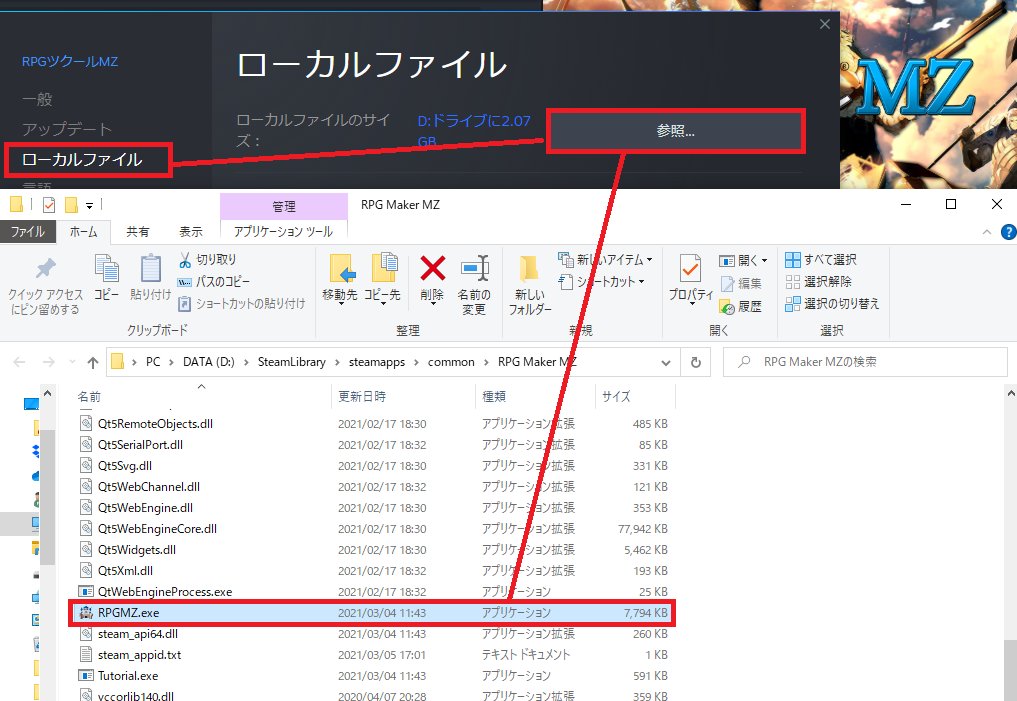Click the file list scroll up arrow
Viewport: 1017px width, 701px height.
pyautogui.click(x=1011, y=393)
